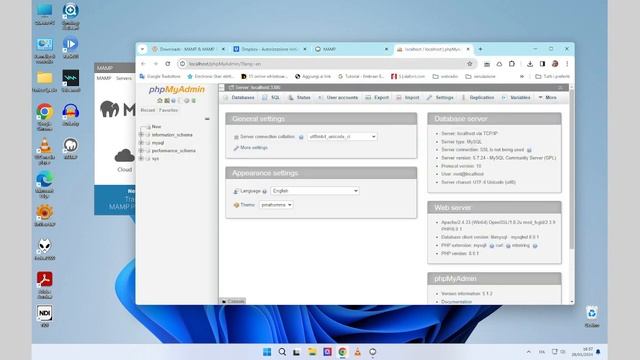Open the Servers menu in MAMP window

[x=124, y=78]
